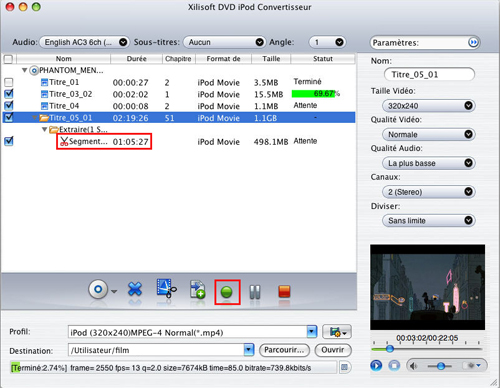Sort by the Statut column header

323,59
